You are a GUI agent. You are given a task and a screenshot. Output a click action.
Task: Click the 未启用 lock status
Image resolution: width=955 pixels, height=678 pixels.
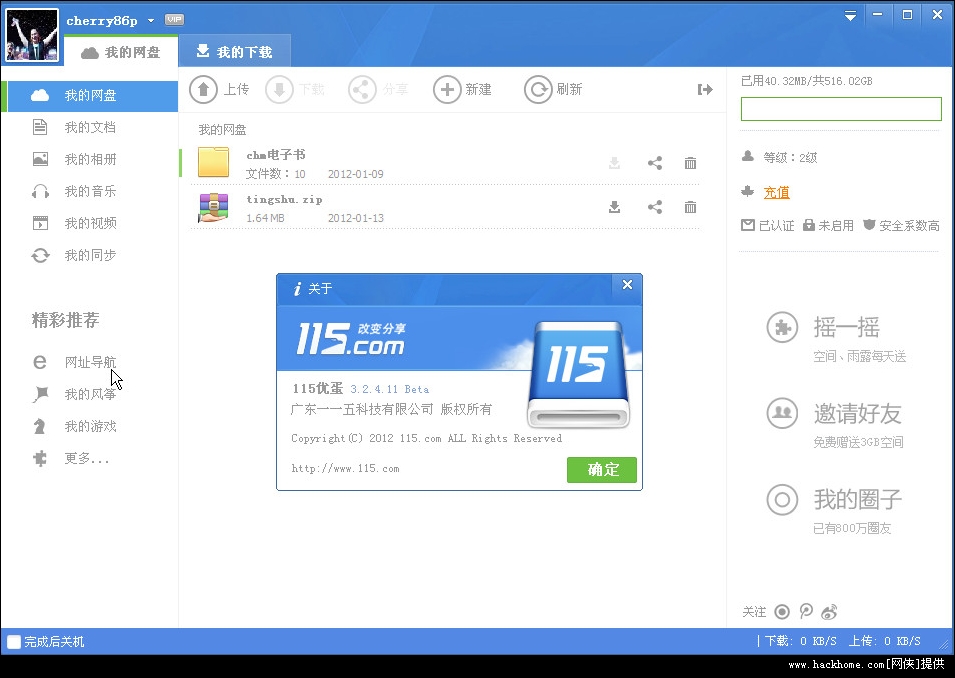(x=828, y=225)
